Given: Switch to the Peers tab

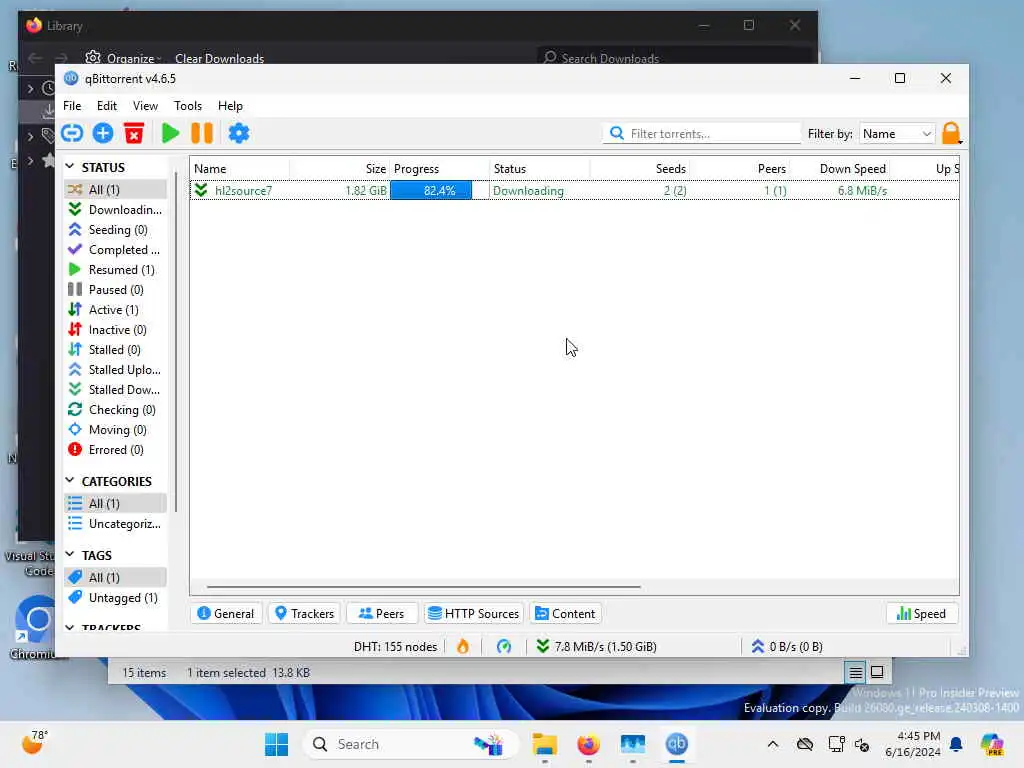Looking at the screenshot, I should point(381,614).
